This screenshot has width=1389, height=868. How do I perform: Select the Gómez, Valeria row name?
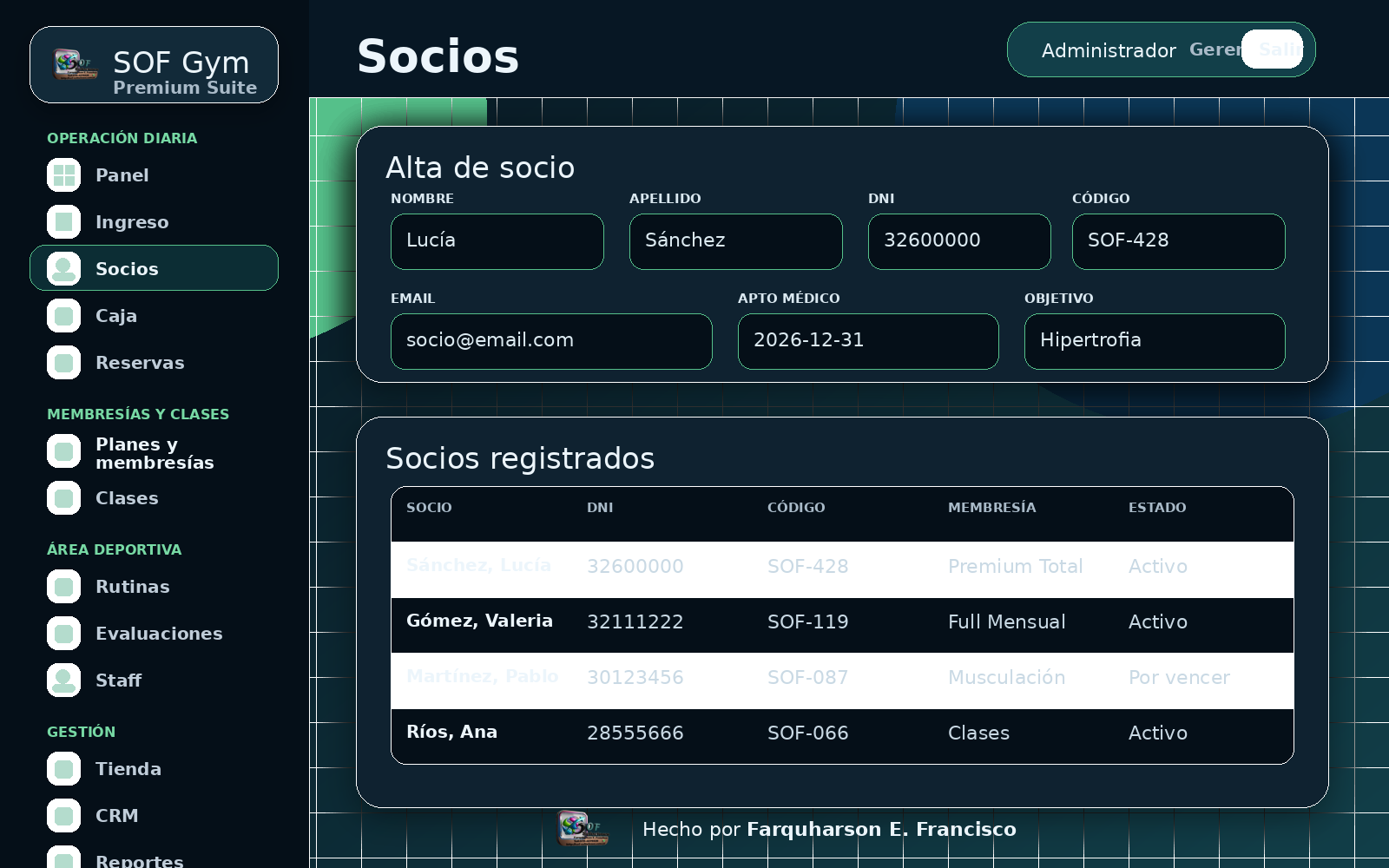[479, 621]
